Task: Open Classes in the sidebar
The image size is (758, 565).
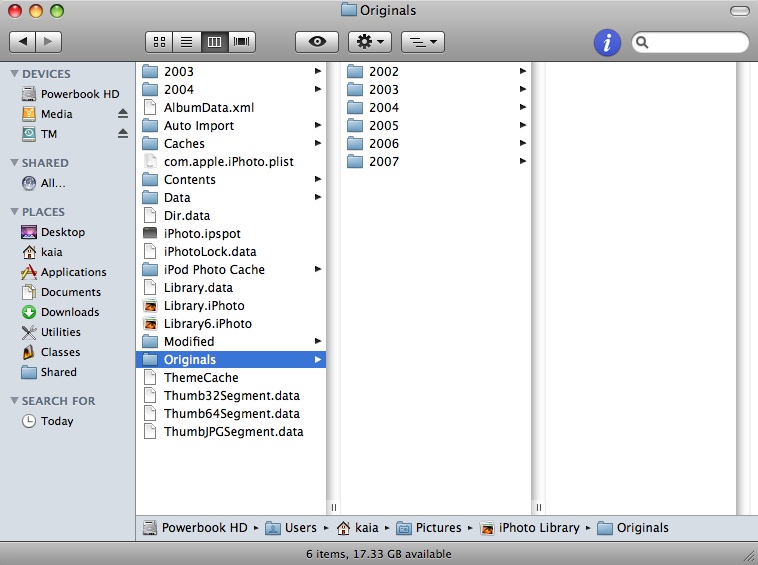Action: (x=51, y=352)
